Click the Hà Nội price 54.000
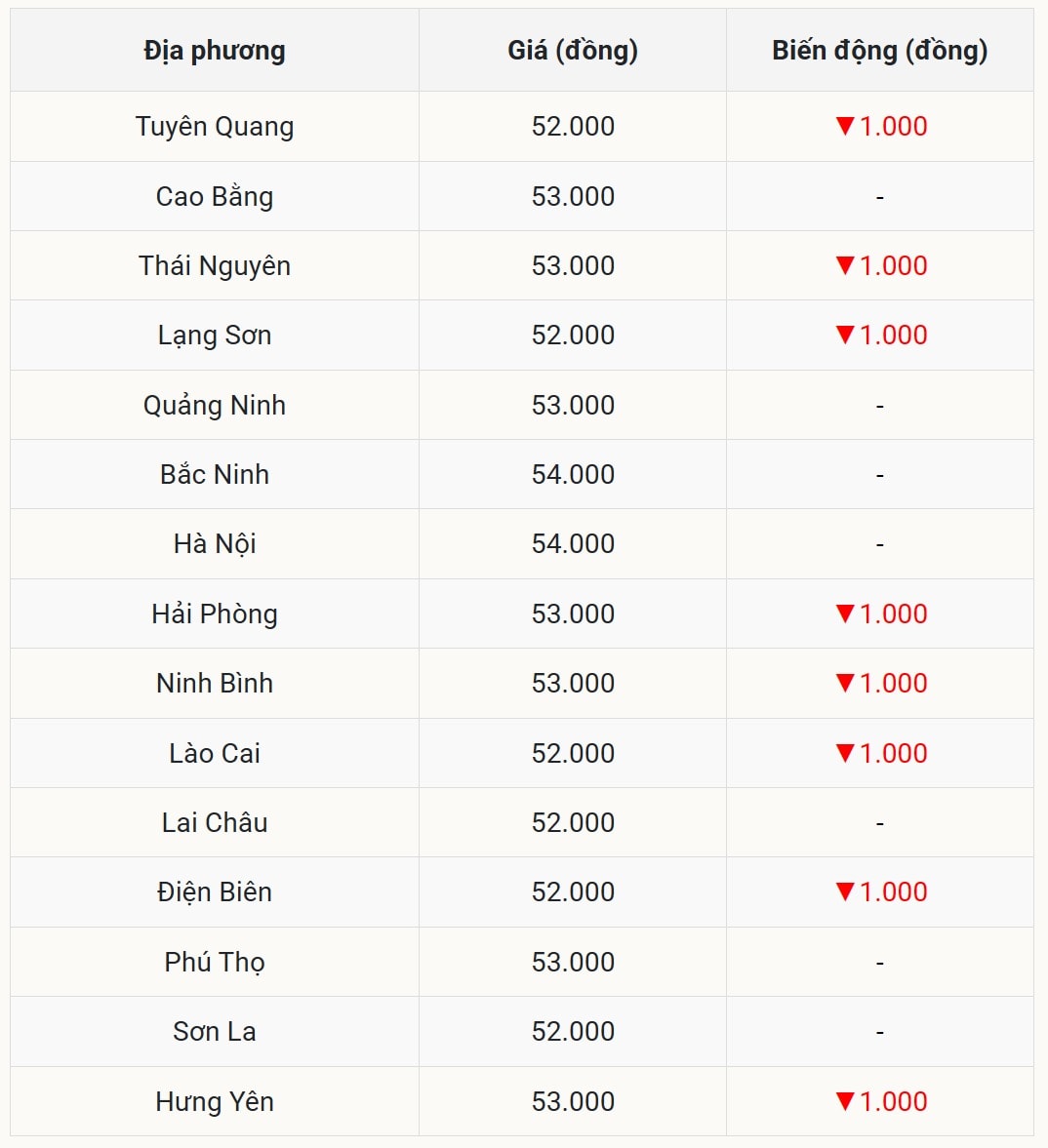This screenshot has width=1048, height=1148. (573, 543)
